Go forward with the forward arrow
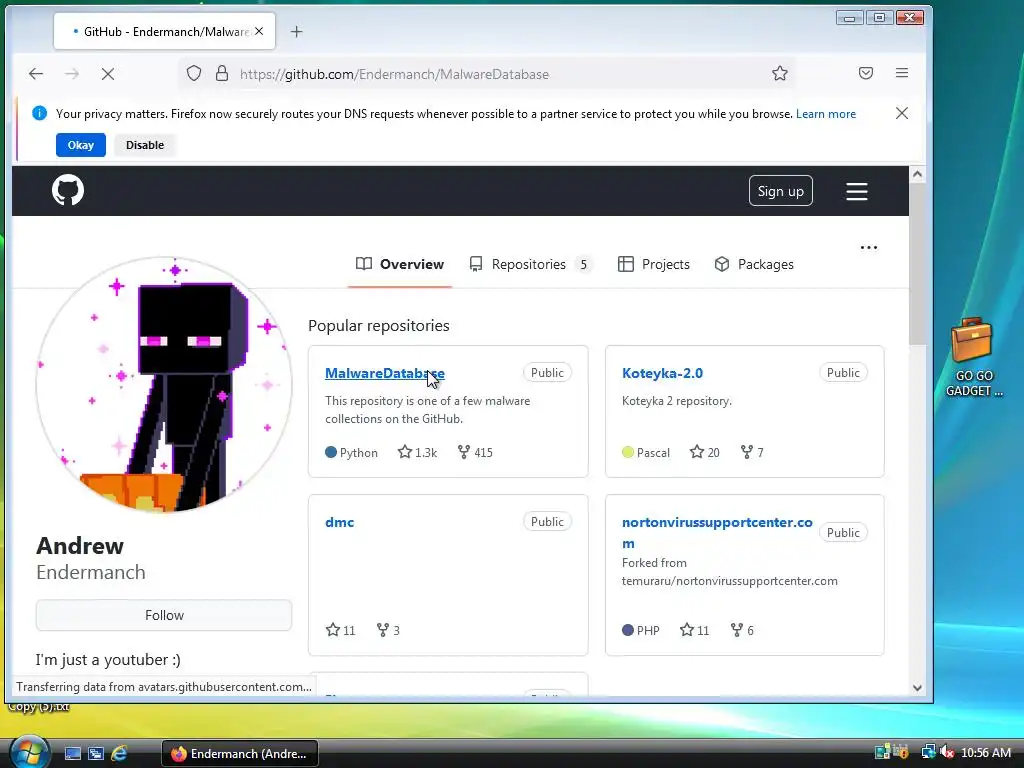This screenshot has height=768, width=1024. 72,74
